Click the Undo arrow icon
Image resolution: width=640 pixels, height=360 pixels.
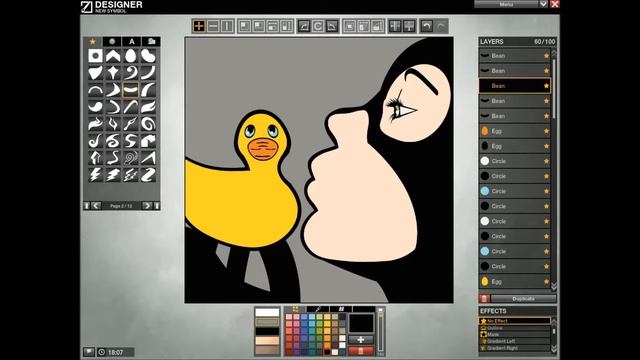point(427,26)
